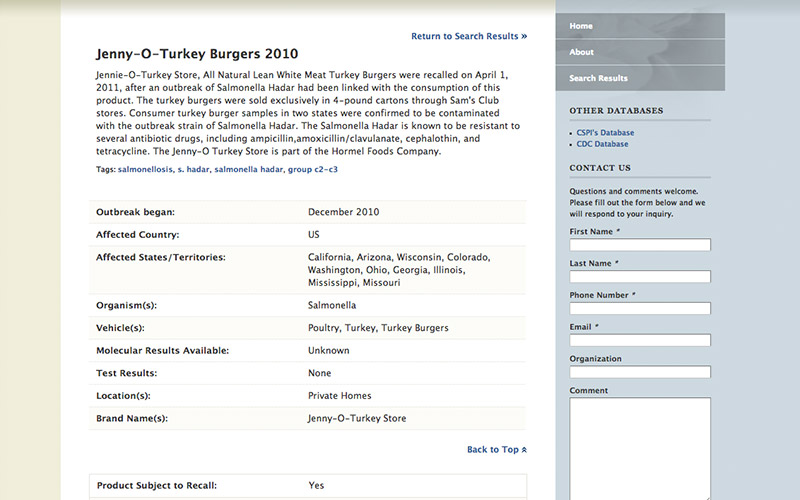Jump Back to Top link
This screenshot has height=500, width=800.
coord(492,450)
